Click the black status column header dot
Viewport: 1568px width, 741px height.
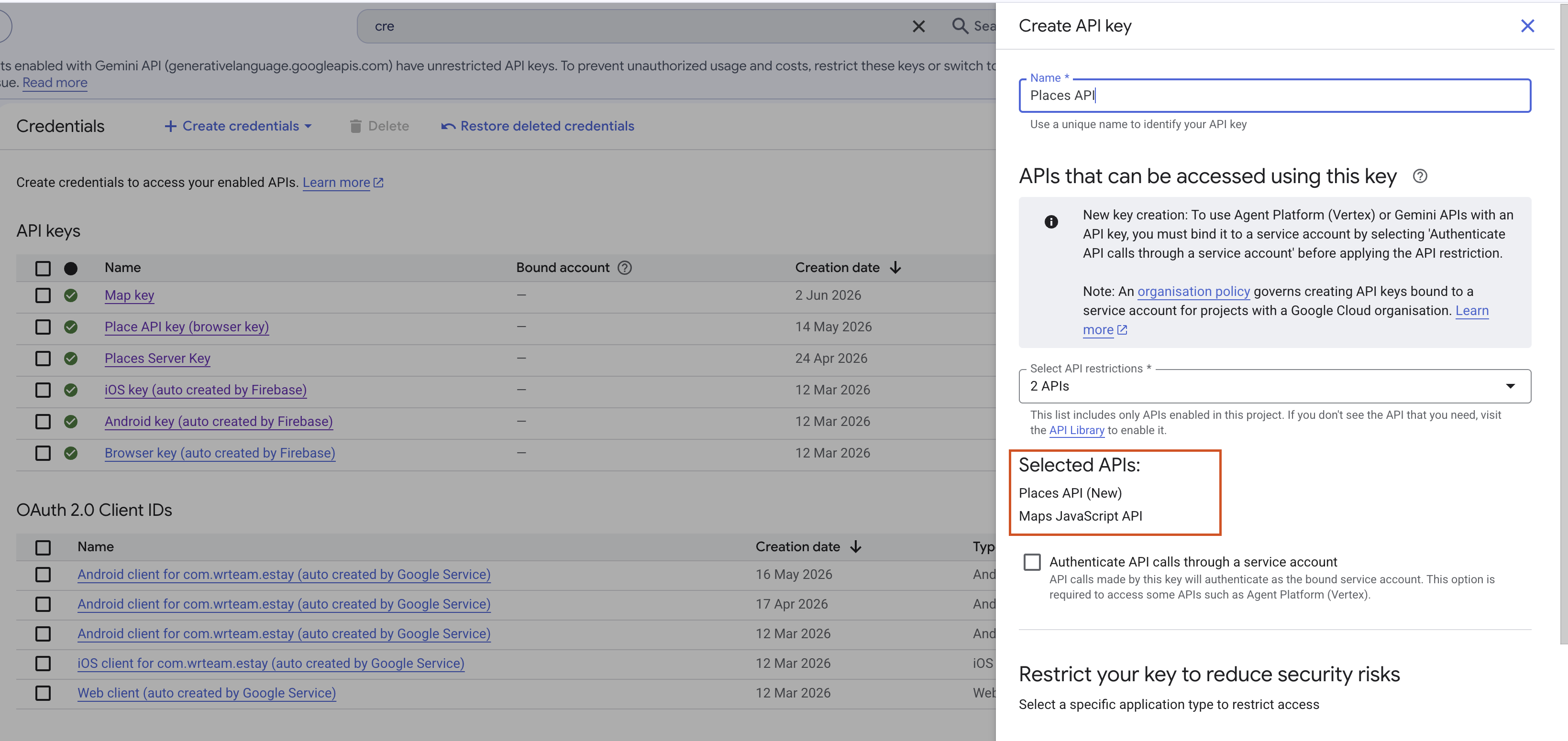71,268
